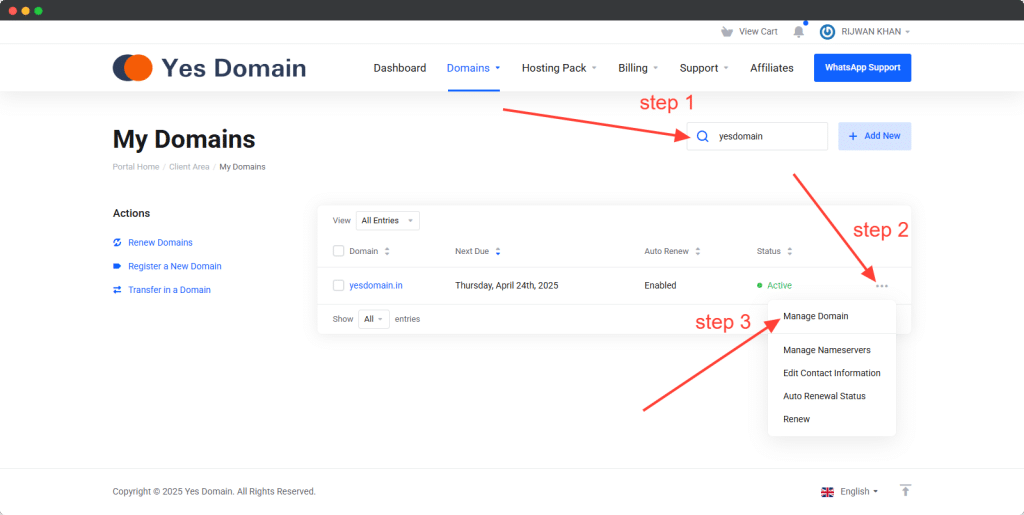Sort by the Domain column arrows
This screenshot has height=515, width=1024.
click(x=387, y=251)
